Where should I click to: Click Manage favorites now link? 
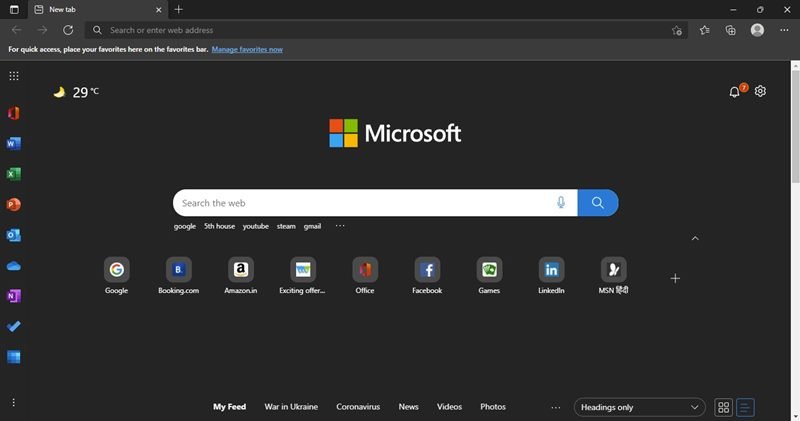tap(247, 49)
